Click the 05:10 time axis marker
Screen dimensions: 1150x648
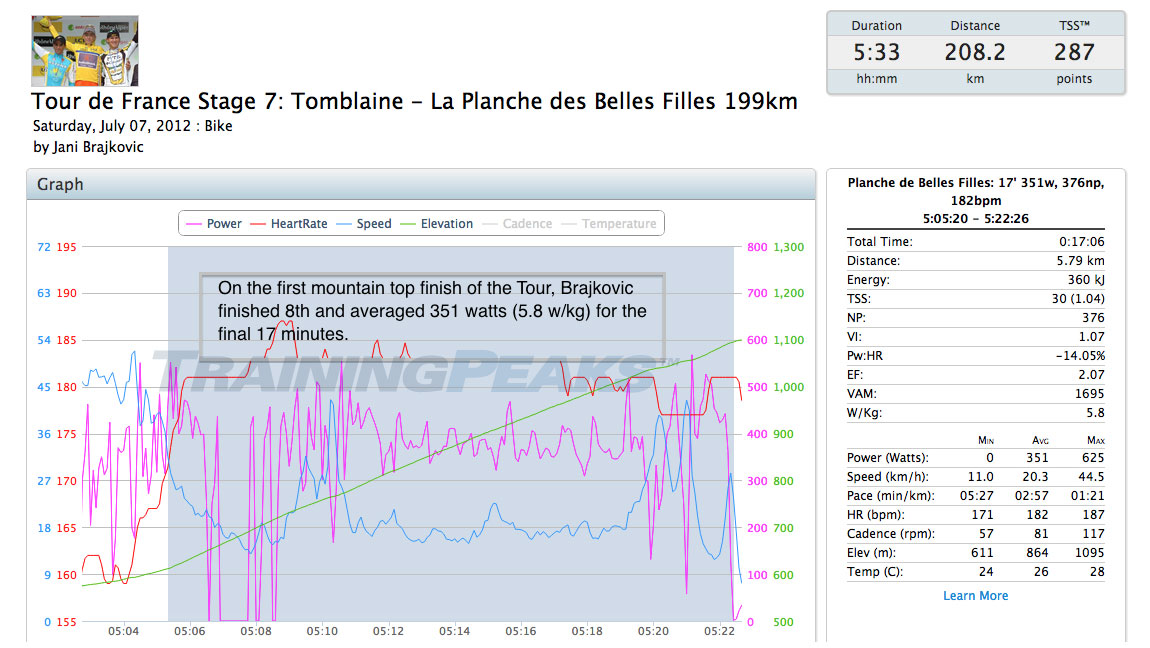322,632
